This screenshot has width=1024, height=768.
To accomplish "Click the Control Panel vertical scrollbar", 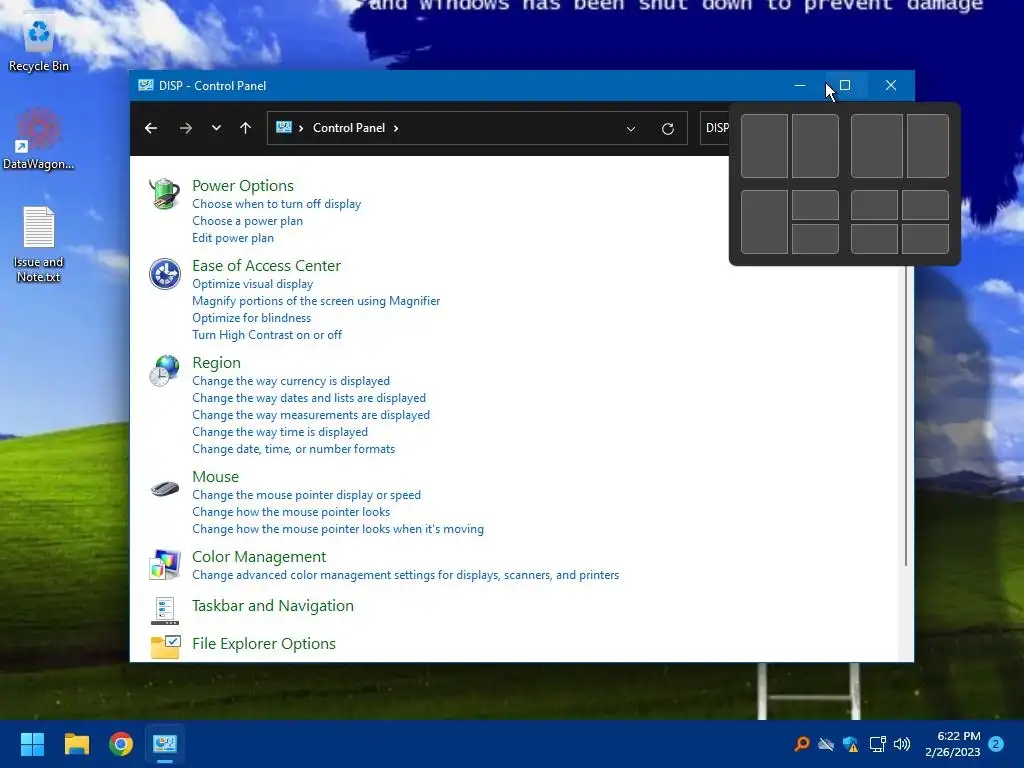I will (906, 416).
